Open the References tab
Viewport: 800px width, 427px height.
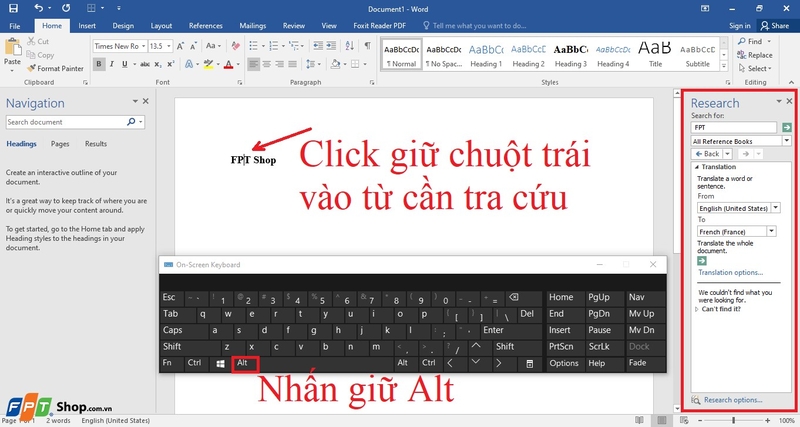point(206,26)
